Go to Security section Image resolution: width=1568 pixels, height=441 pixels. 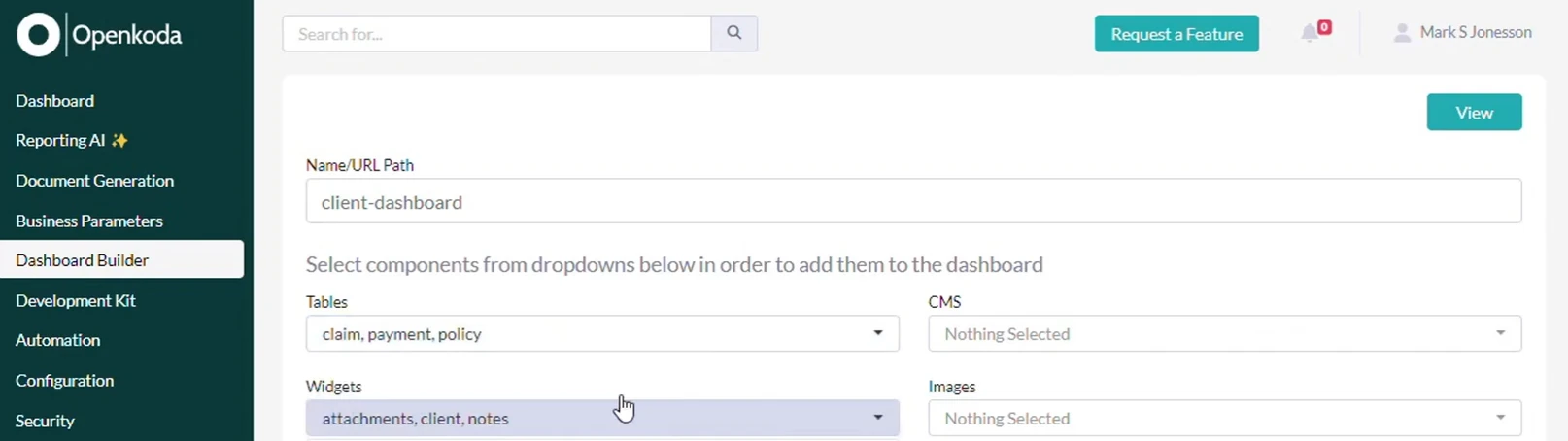(x=45, y=421)
